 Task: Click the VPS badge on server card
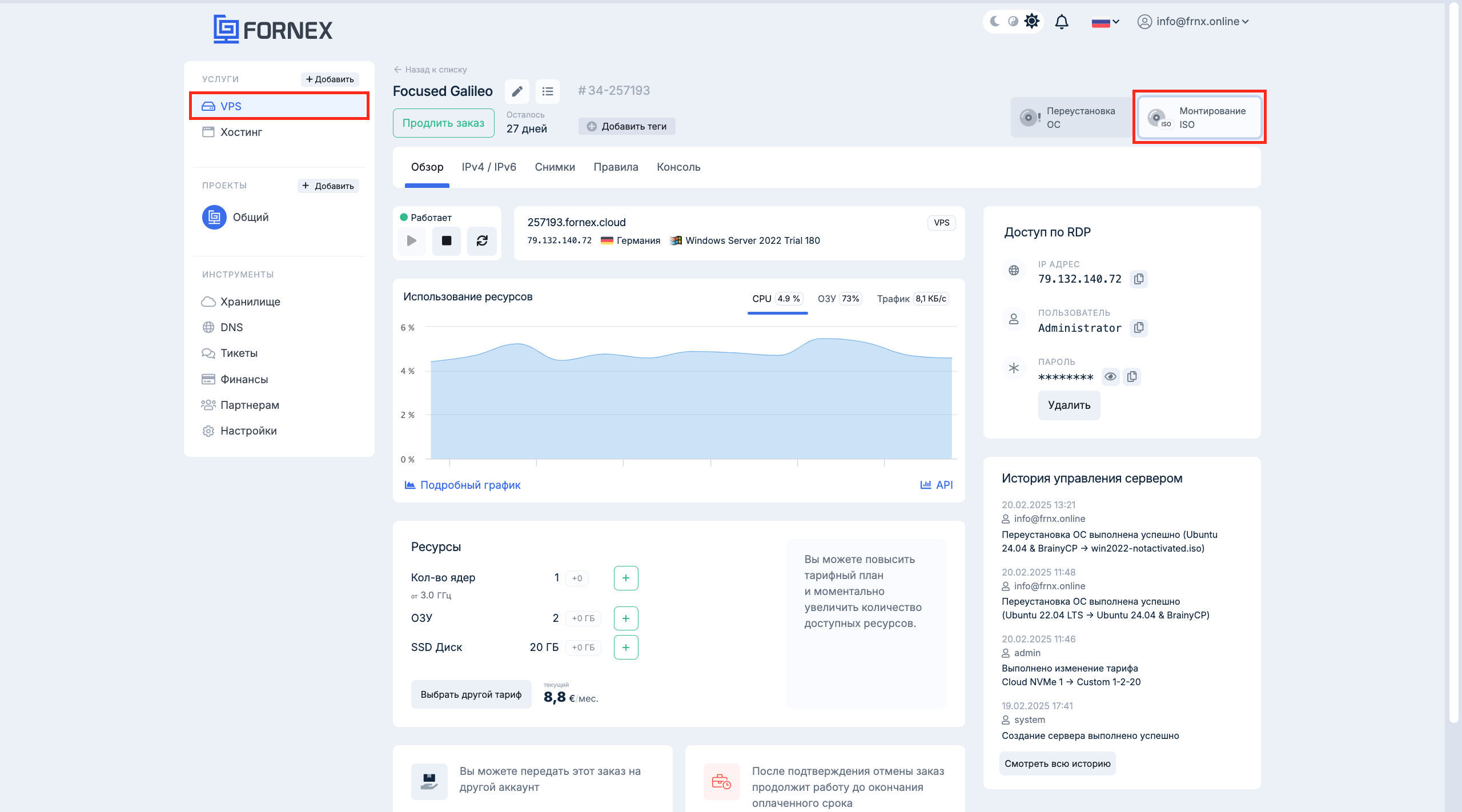click(942, 223)
